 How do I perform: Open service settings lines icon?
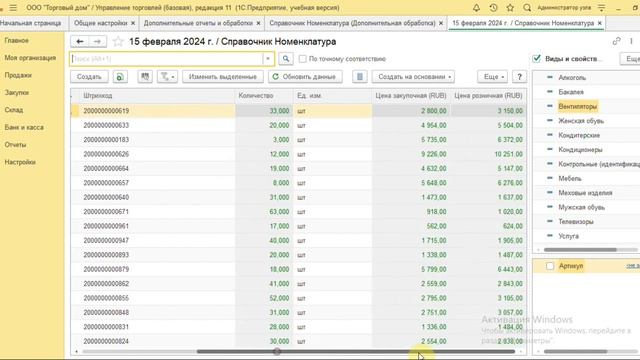click(x=602, y=8)
